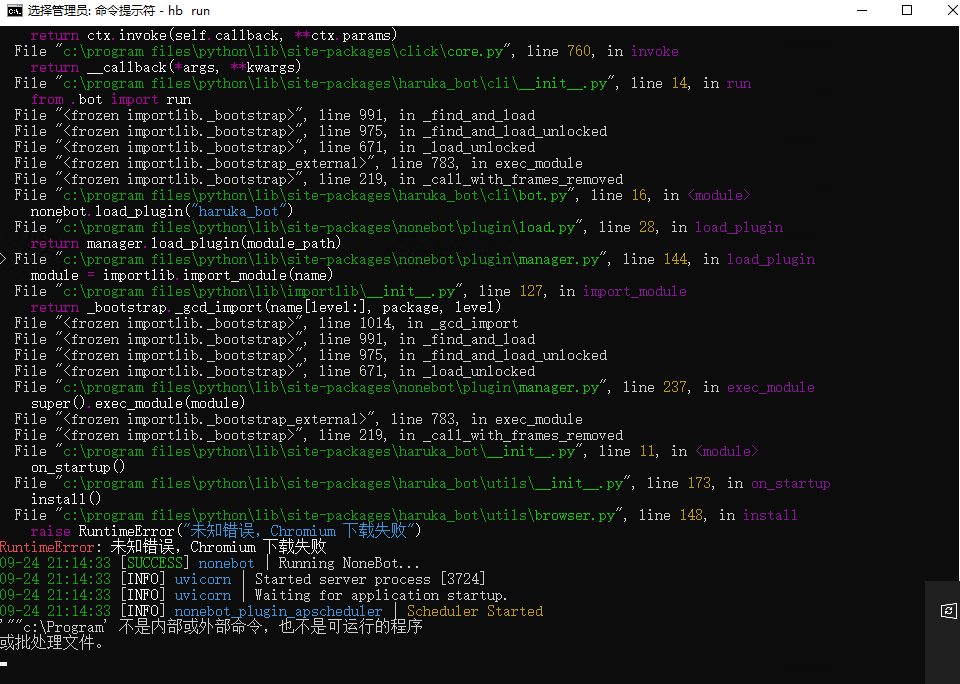Maximize the command prompt window
960x684 pixels.
coord(906,11)
